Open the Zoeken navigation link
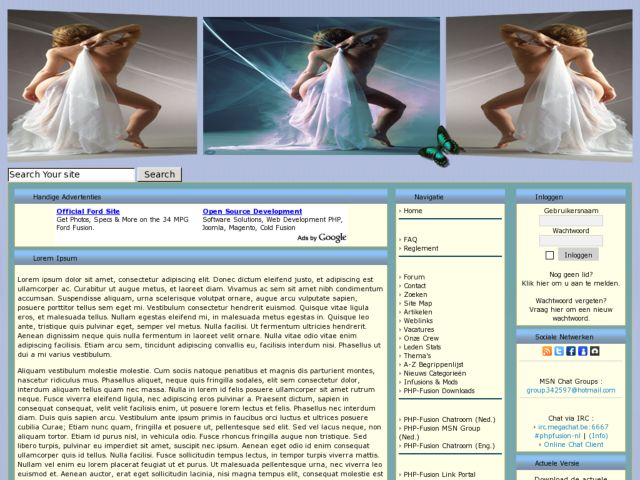This screenshot has width=640, height=480. 415,295
